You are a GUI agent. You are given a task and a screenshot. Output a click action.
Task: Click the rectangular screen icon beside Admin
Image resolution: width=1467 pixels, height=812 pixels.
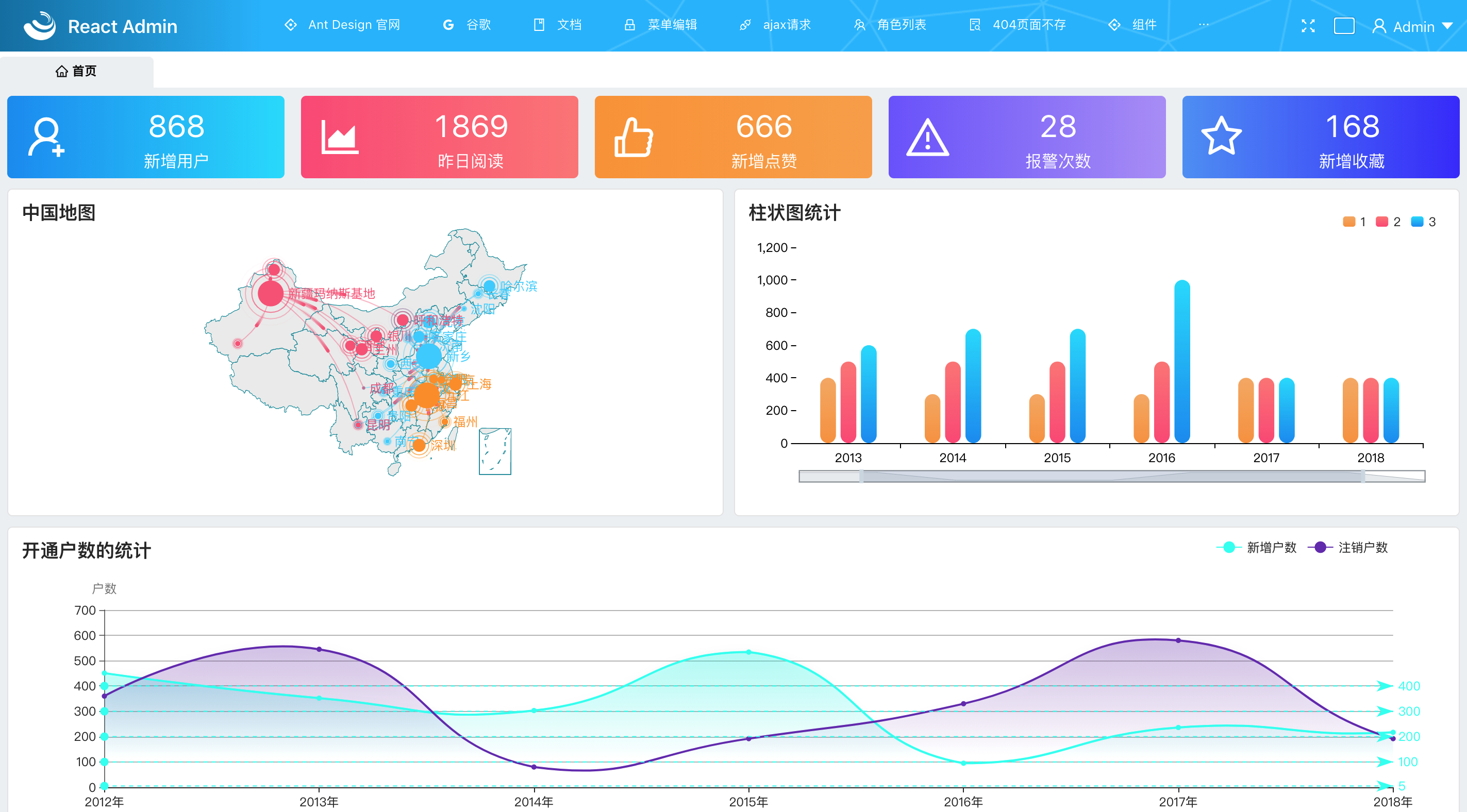pos(1343,26)
